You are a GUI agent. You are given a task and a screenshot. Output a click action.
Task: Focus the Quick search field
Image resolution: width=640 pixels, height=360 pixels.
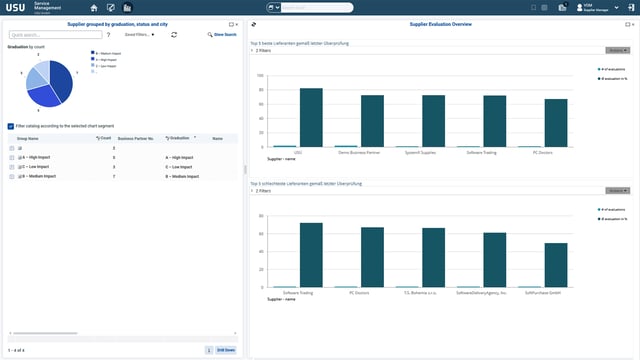(x=56, y=35)
